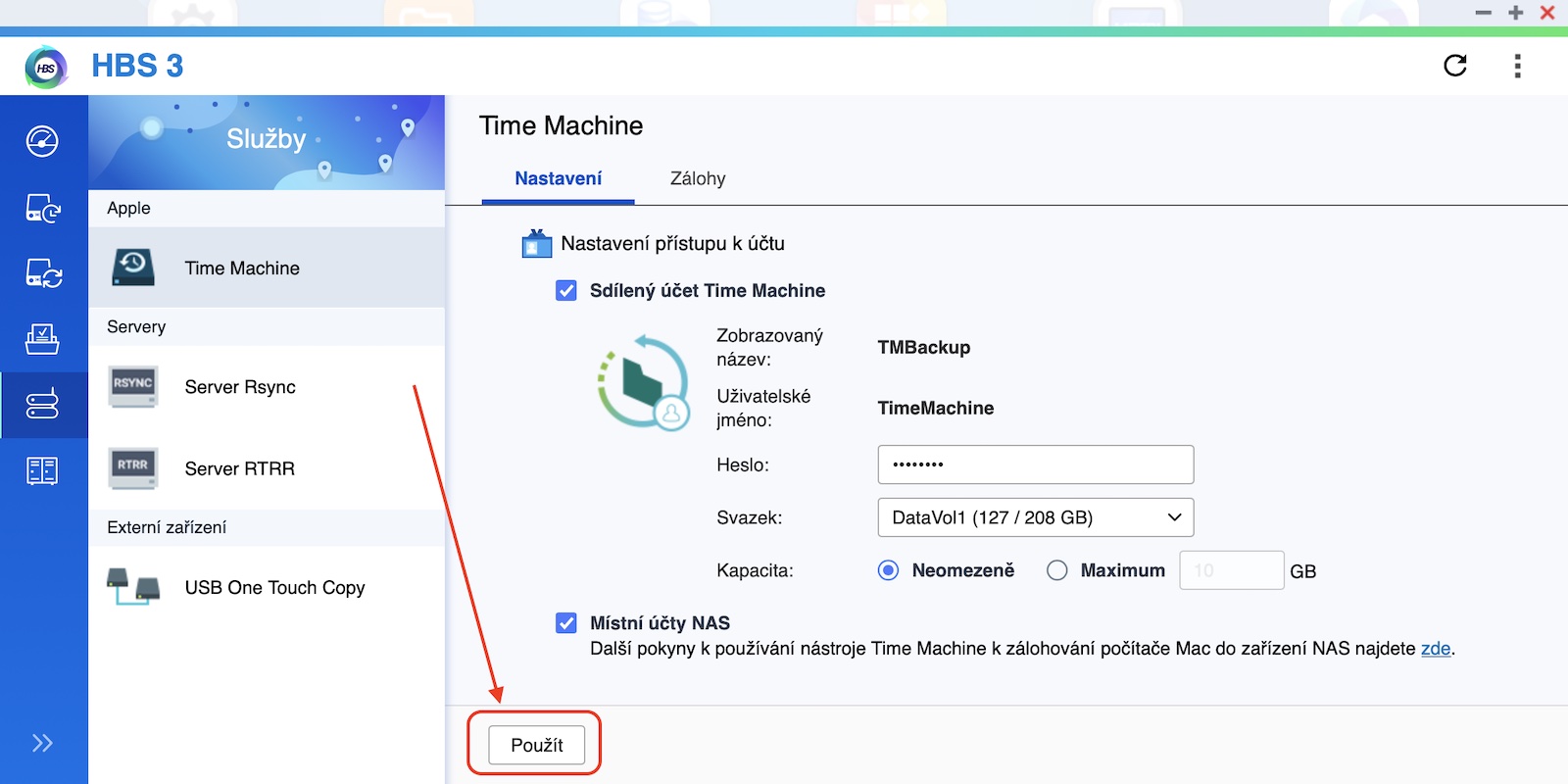This screenshot has height=784, width=1568.
Task: Click the Time Machine page heading
Action: (562, 125)
